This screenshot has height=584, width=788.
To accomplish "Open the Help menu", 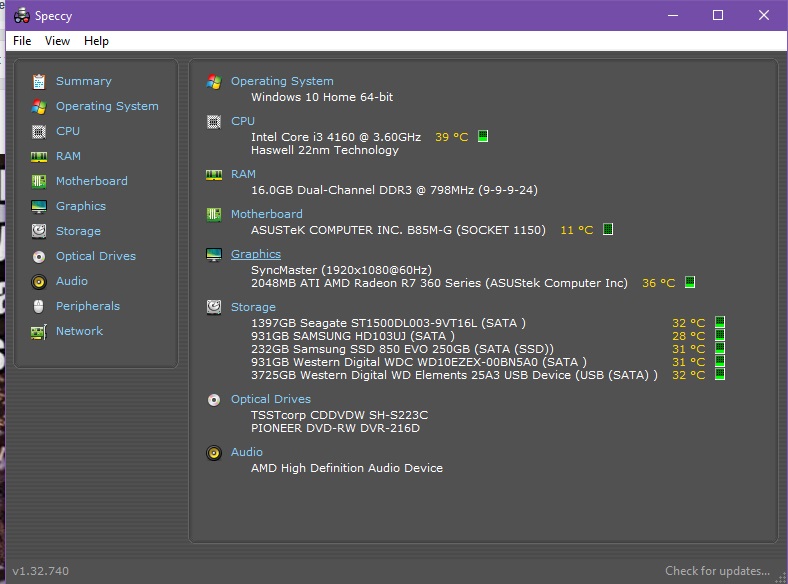I will (x=96, y=41).
